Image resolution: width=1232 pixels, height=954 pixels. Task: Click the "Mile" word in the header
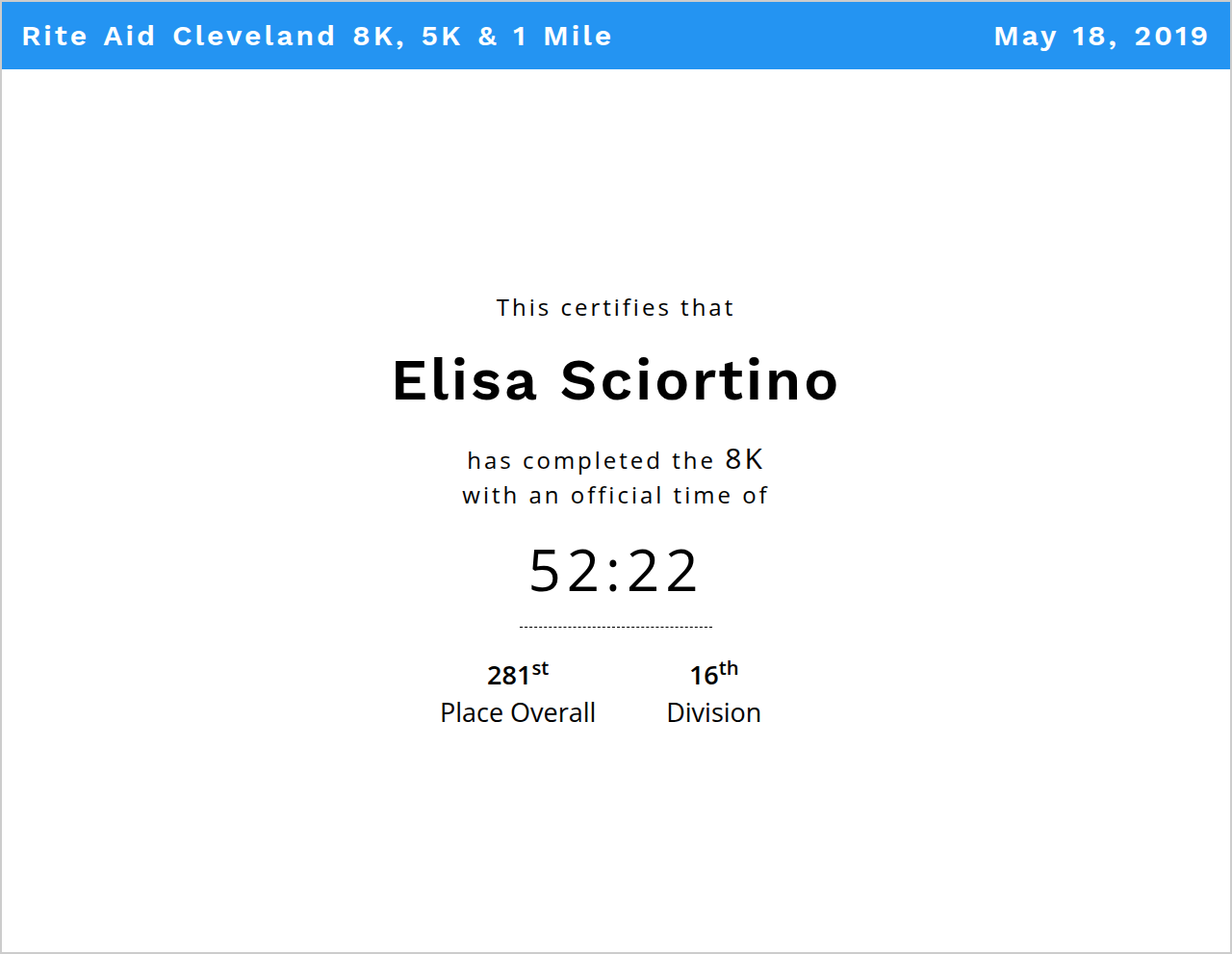(577, 37)
